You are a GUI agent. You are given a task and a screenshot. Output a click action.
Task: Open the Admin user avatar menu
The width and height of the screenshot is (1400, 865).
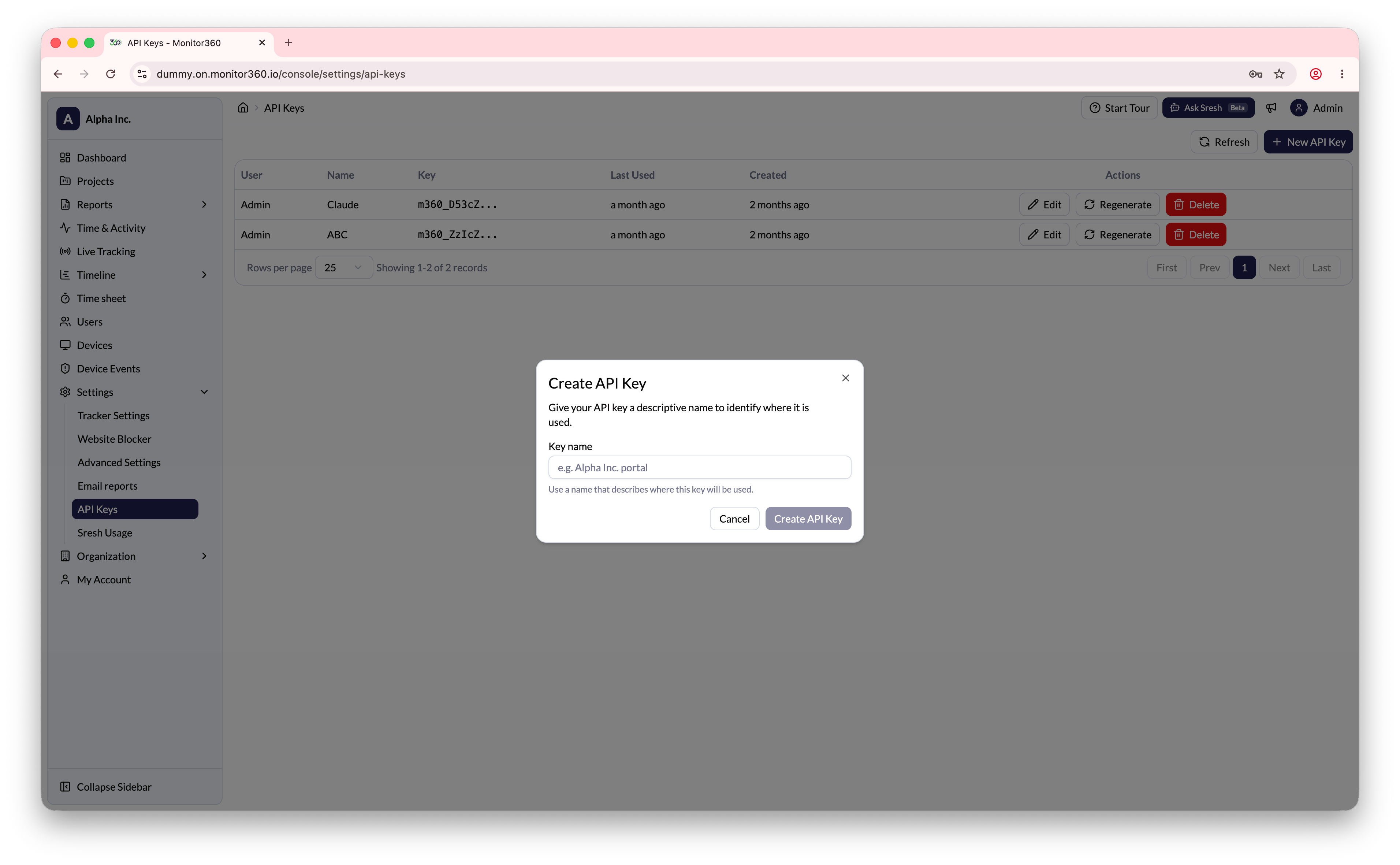(x=1299, y=108)
